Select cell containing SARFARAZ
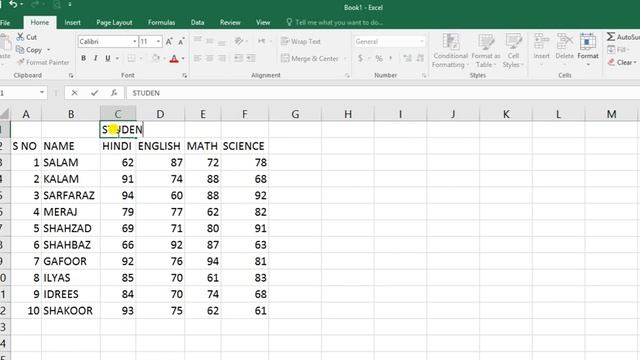Viewport: 640px width, 360px height. click(70, 196)
